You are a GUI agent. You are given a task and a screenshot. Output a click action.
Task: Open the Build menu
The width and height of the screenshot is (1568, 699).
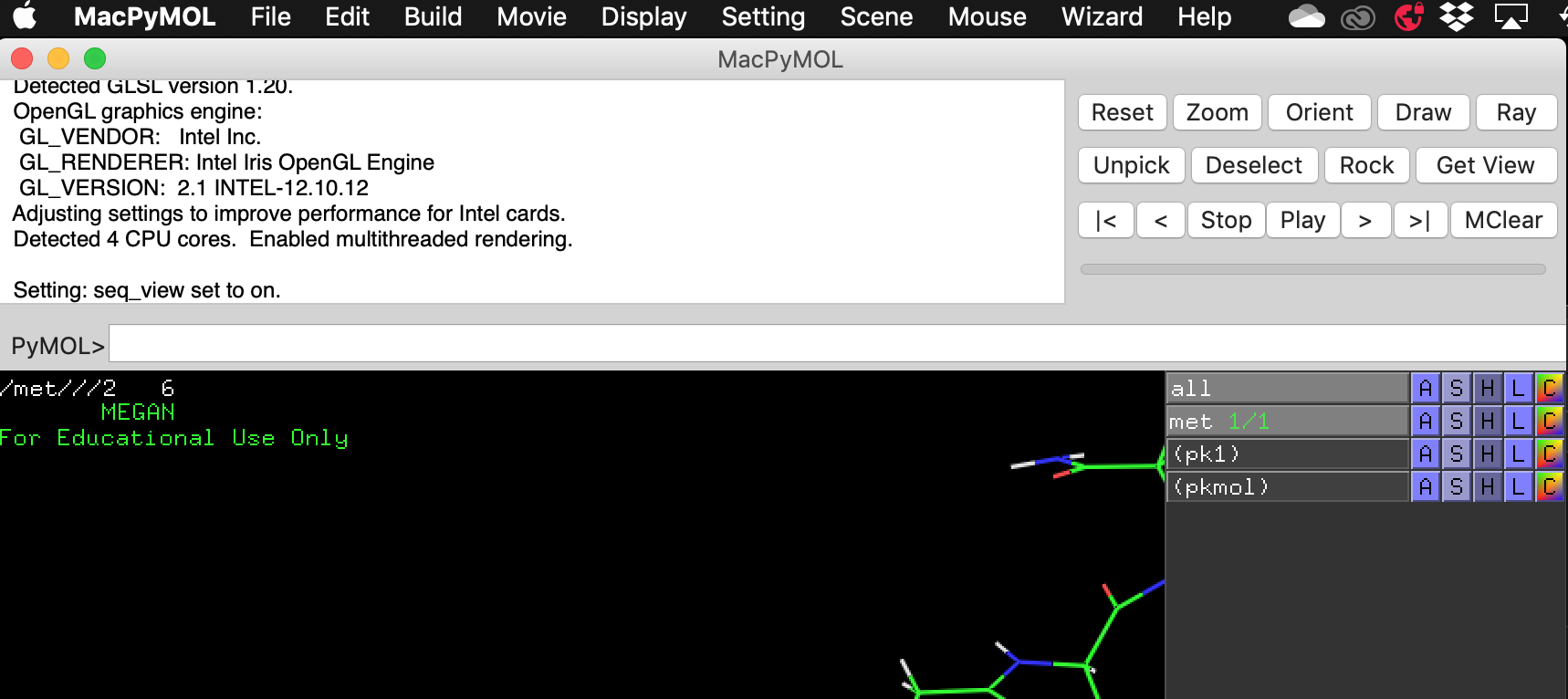(434, 16)
